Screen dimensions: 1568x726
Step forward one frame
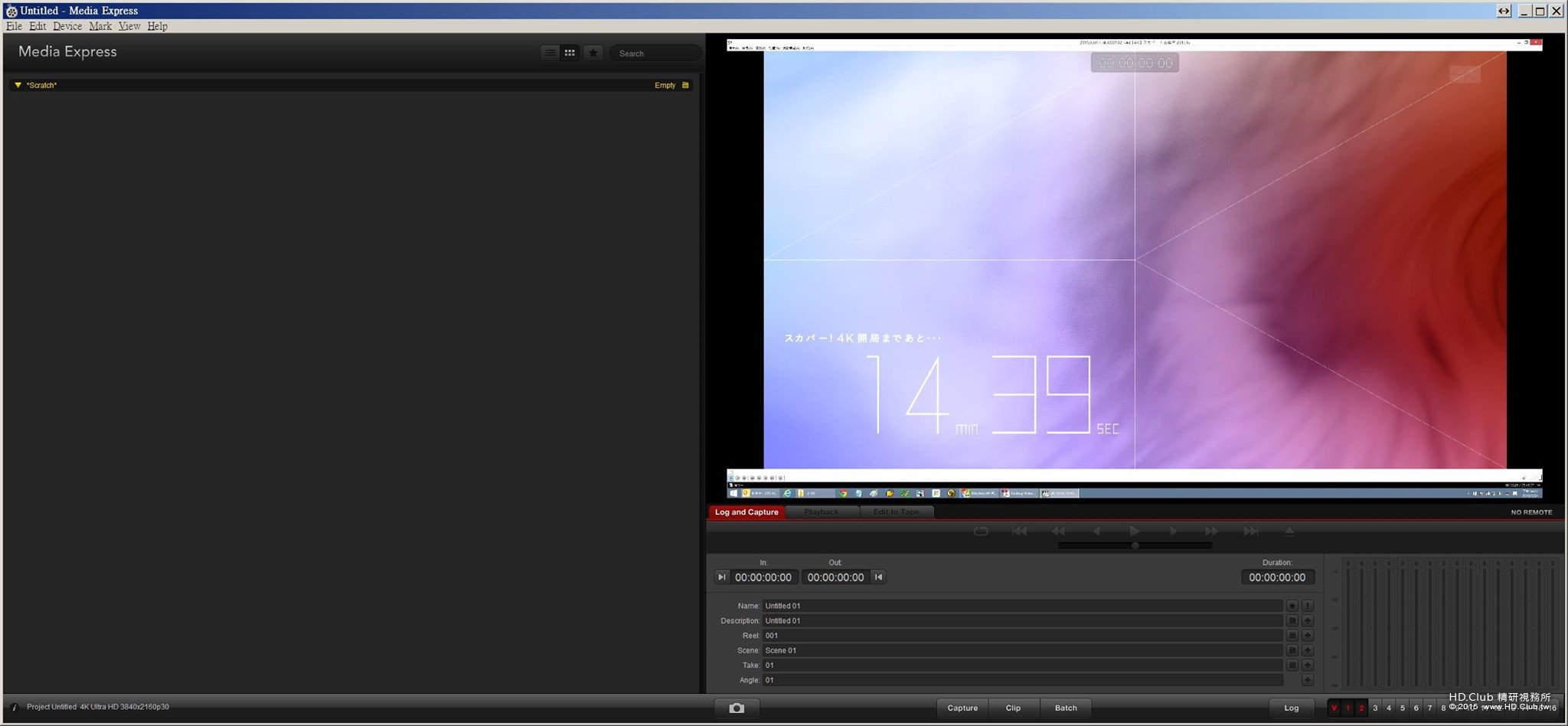tap(1173, 531)
